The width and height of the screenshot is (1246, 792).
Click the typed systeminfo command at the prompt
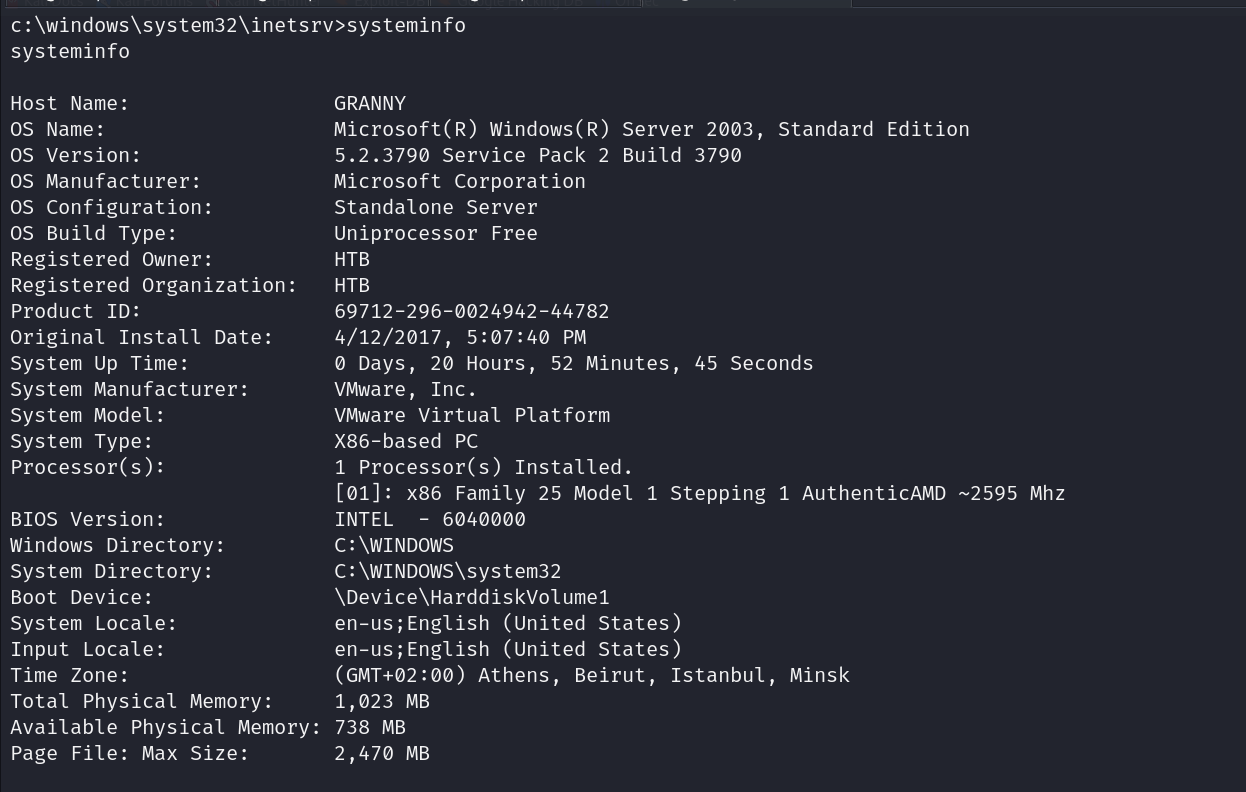click(405, 25)
